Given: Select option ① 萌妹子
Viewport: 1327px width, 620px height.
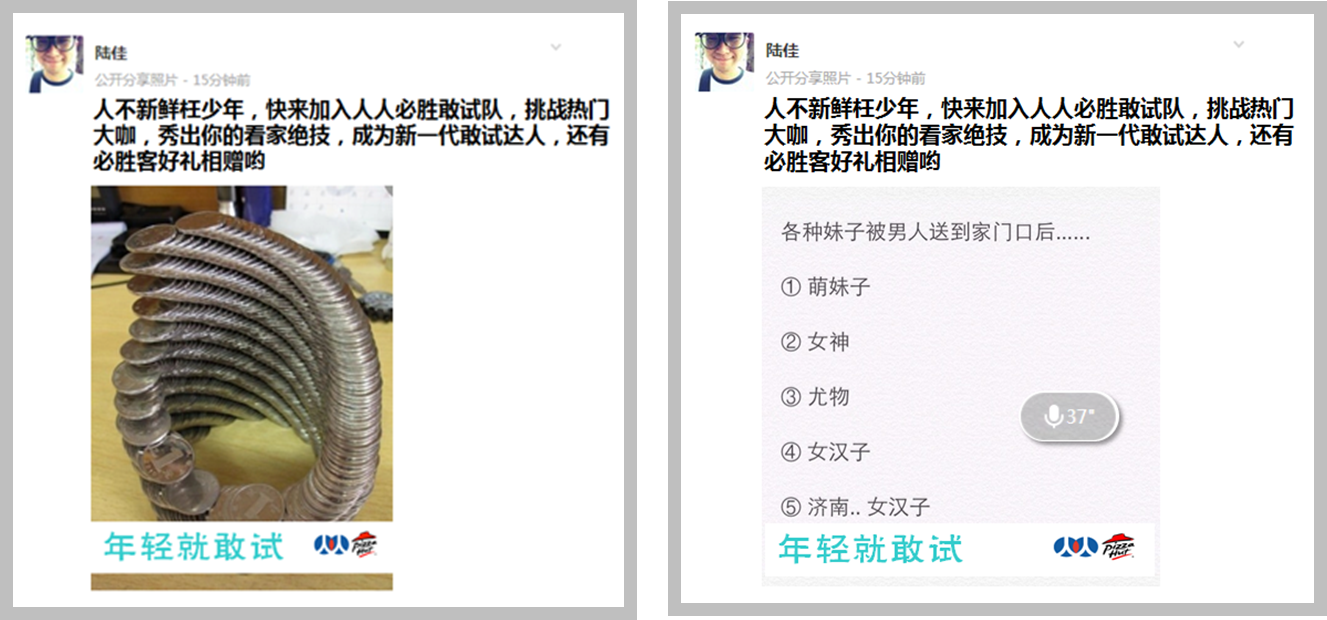Looking at the screenshot, I should coord(825,287).
